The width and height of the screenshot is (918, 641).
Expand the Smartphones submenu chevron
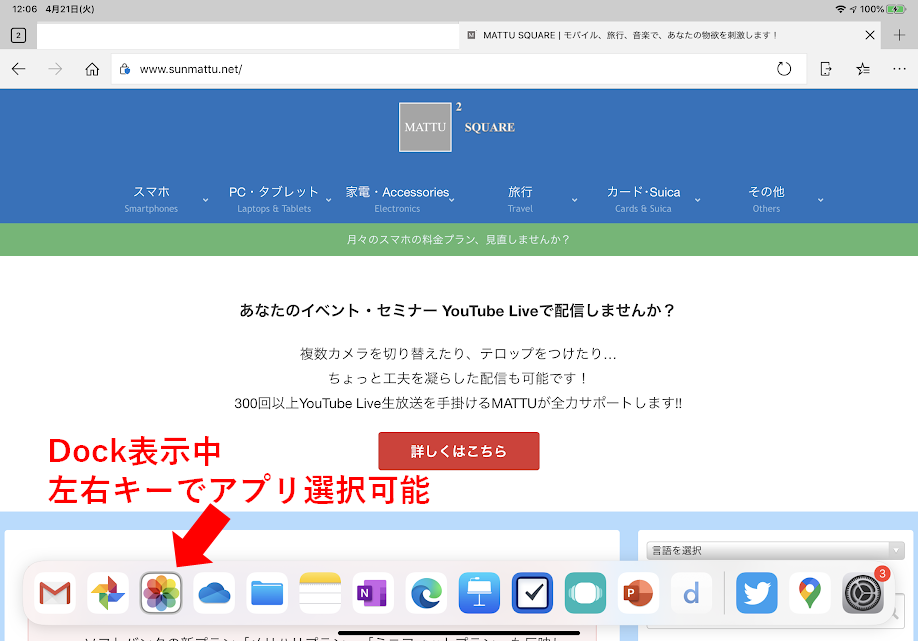(205, 200)
